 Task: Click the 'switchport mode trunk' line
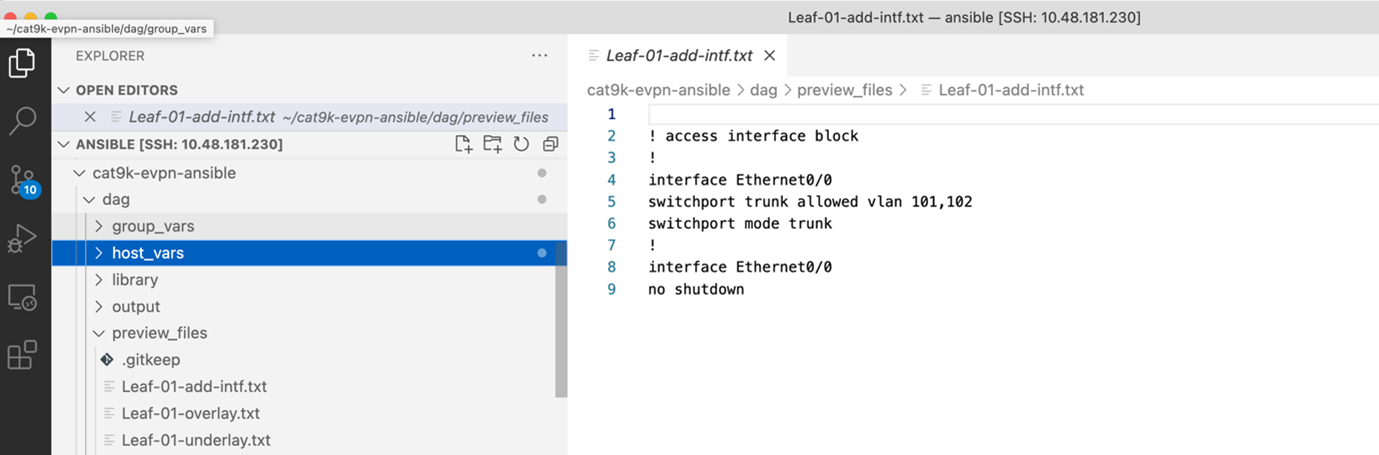point(740,224)
